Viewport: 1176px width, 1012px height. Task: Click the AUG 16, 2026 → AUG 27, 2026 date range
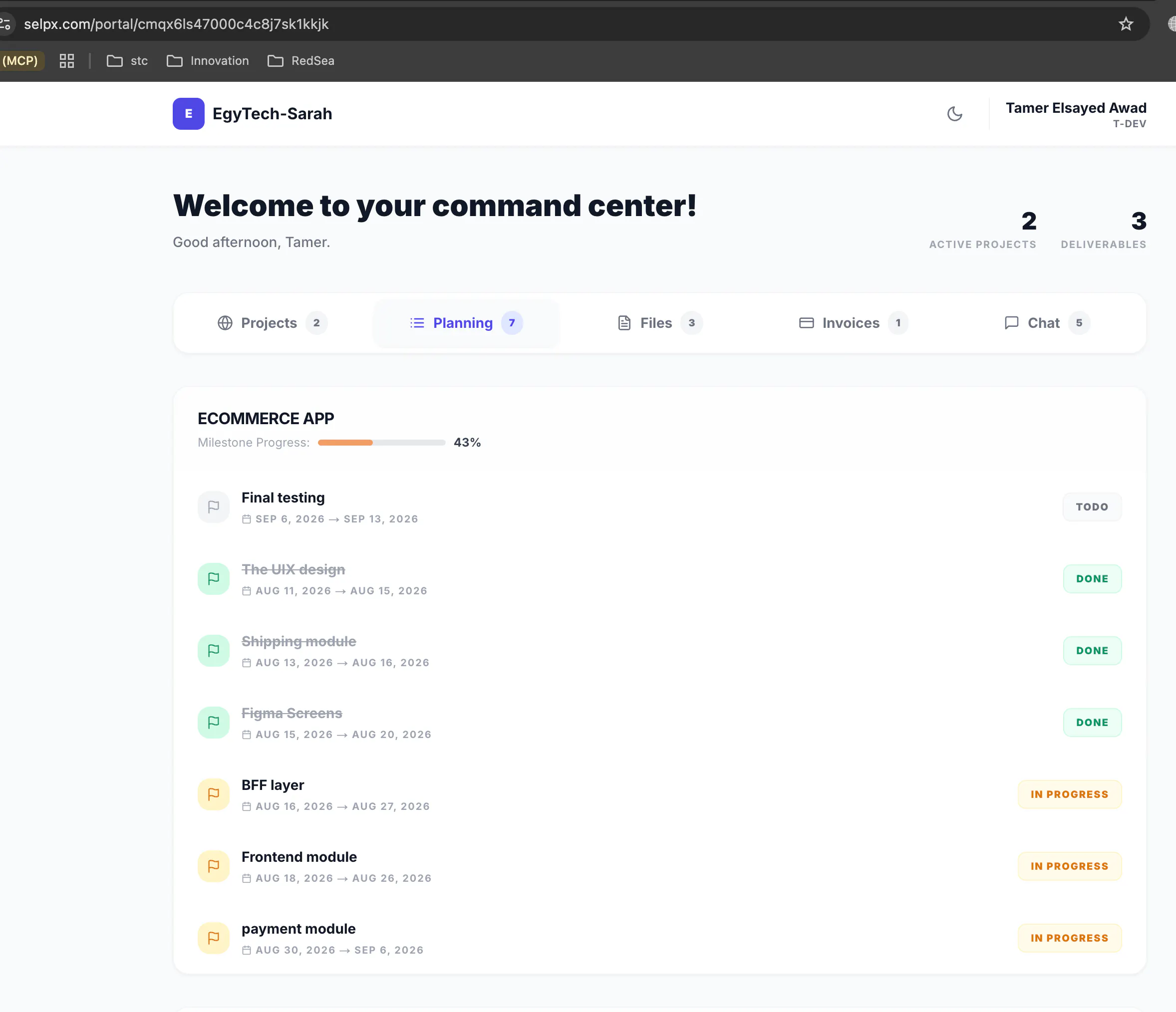click(342, 806)
